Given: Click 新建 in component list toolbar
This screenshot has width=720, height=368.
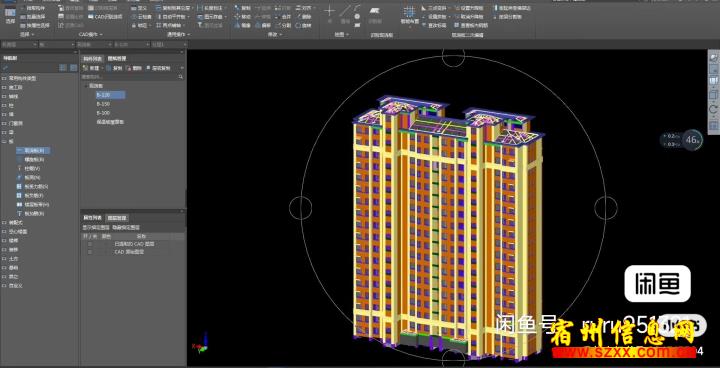Looking at the screenshot, I should pos(92,68).
